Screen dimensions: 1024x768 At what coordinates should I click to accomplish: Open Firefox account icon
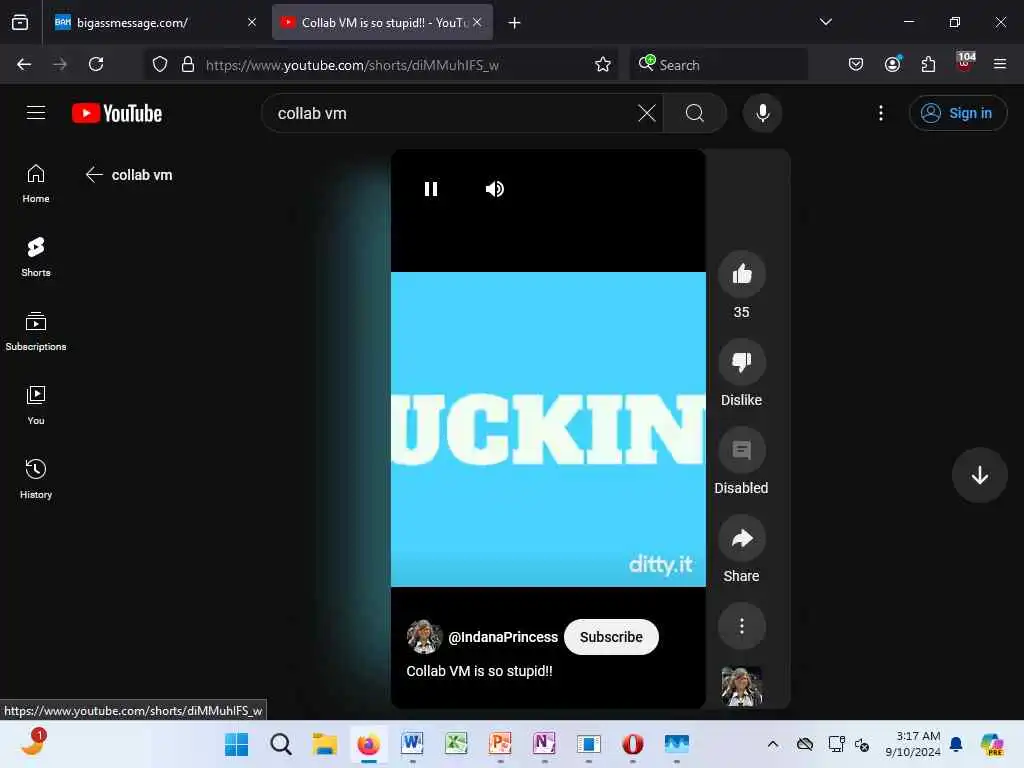892,64
